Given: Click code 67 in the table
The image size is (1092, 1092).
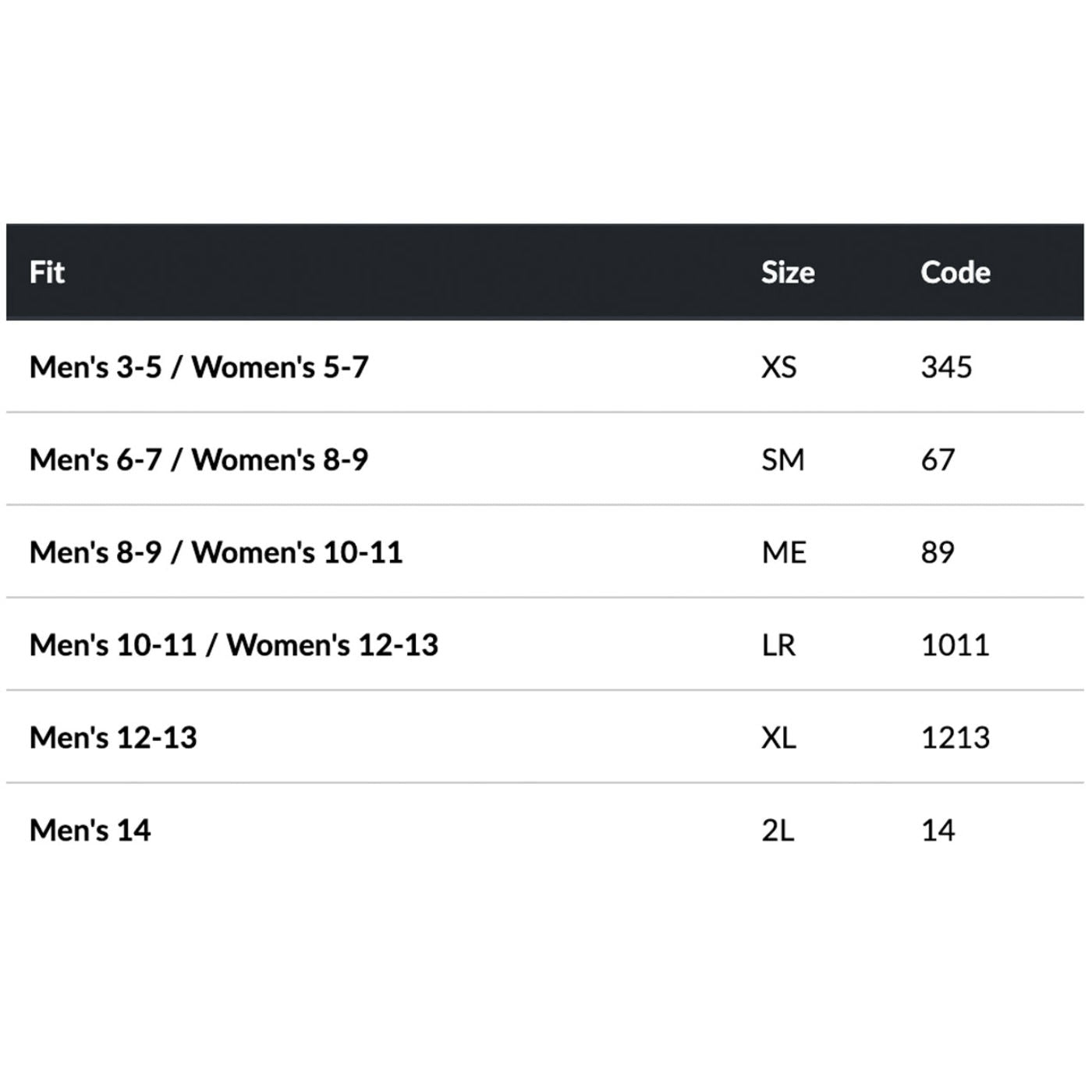Looking at the screenshot, I should tap(938, 460).
